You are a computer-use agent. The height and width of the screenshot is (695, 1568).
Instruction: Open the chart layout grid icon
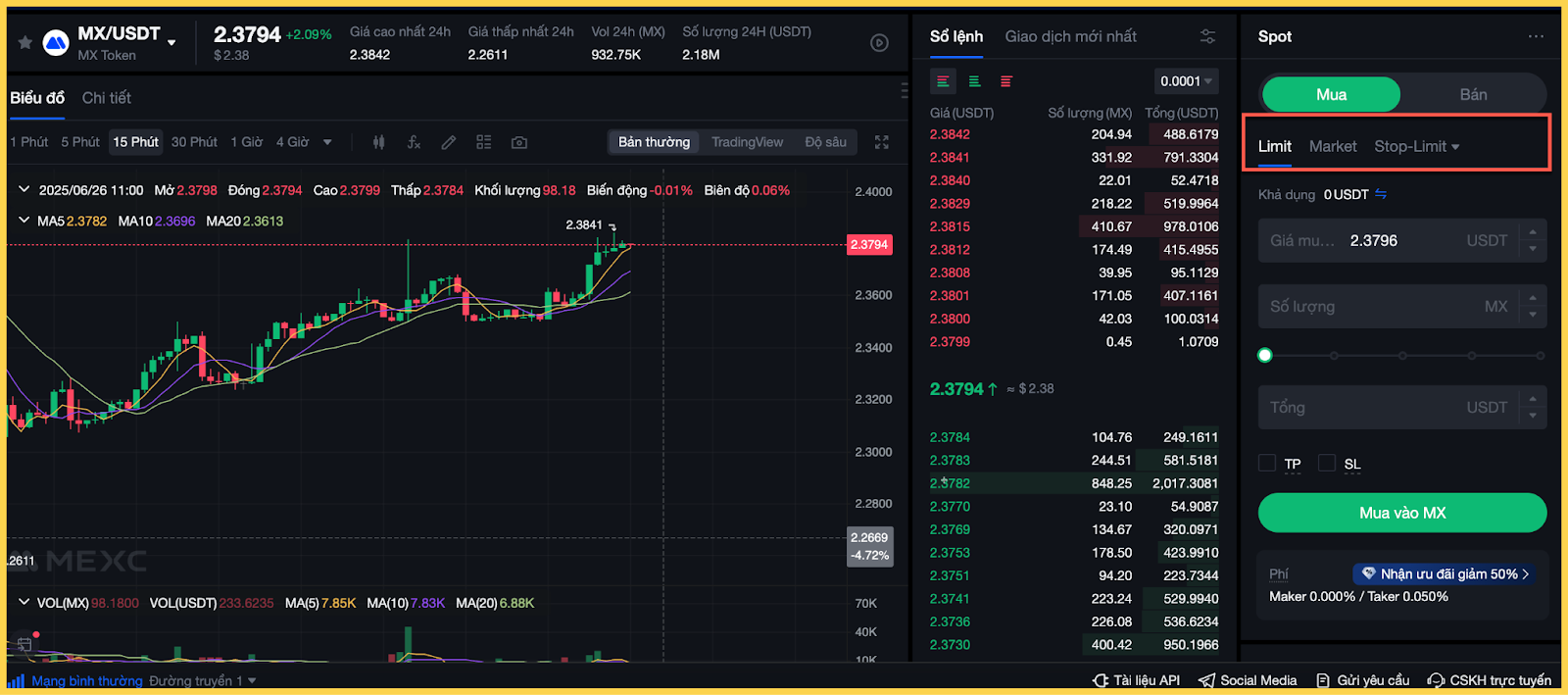(x=484, y=142)
